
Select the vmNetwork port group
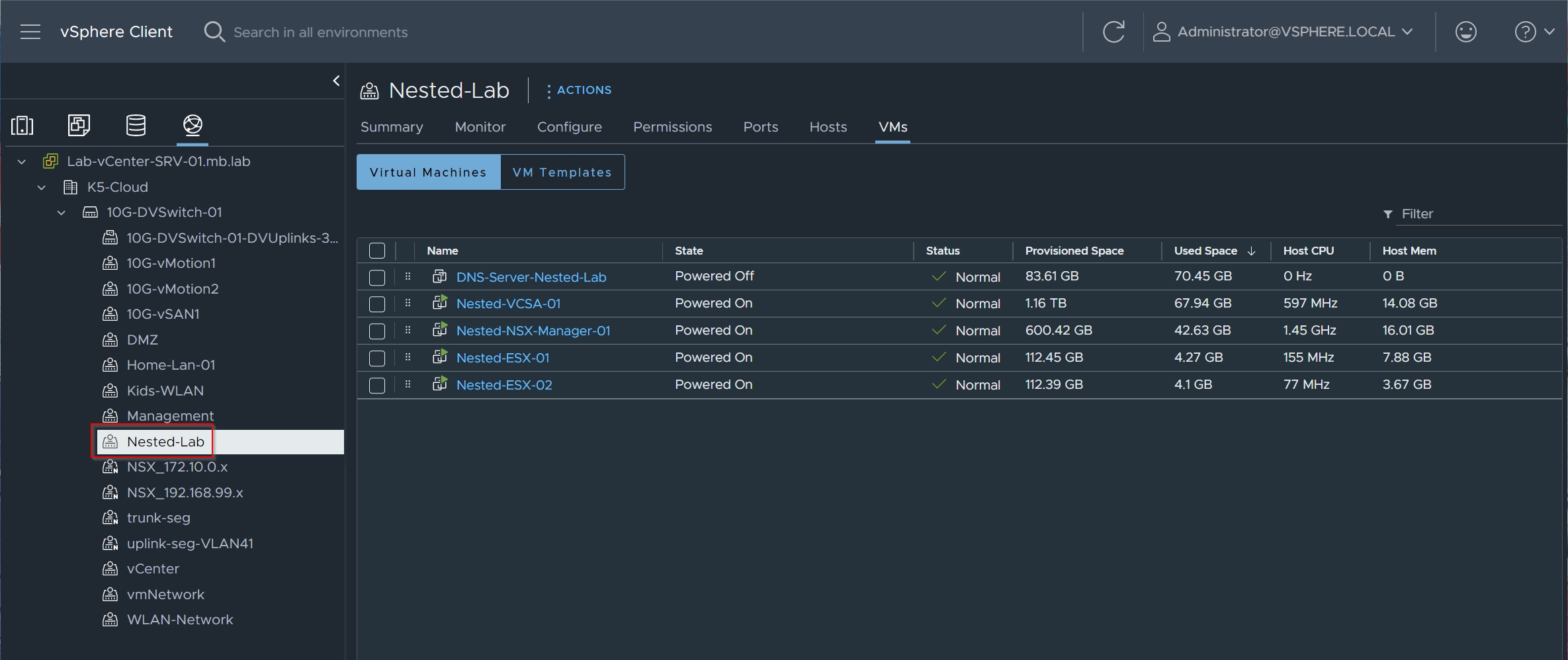(x=165, y=595)
